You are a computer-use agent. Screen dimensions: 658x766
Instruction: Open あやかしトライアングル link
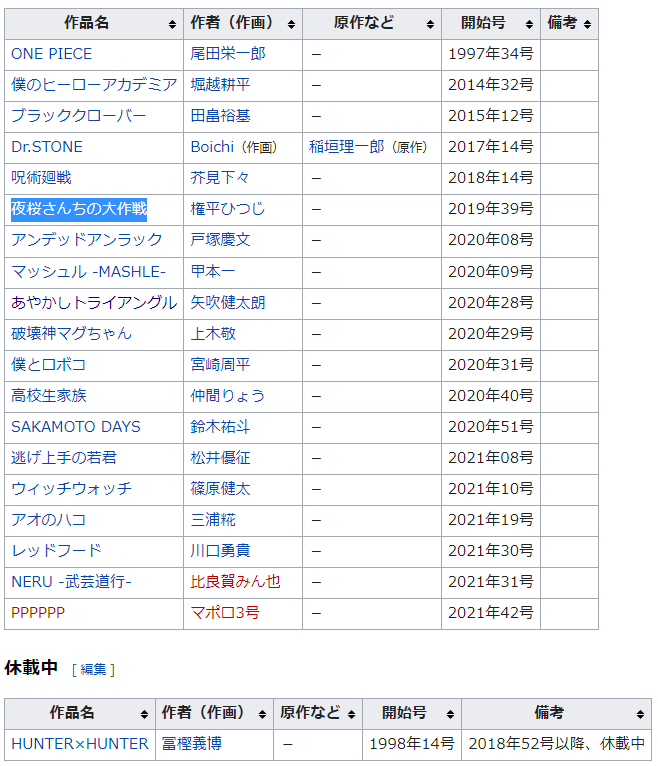coord(94,303)
